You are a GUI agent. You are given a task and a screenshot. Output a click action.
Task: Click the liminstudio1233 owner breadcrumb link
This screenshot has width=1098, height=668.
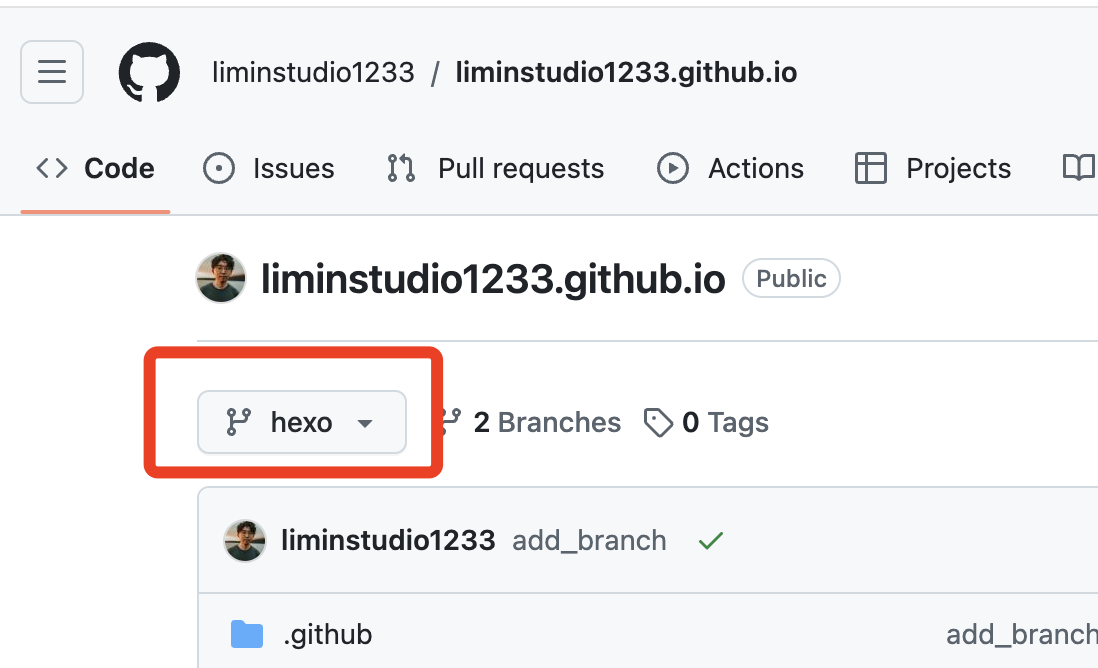click(x=313, y=73)
